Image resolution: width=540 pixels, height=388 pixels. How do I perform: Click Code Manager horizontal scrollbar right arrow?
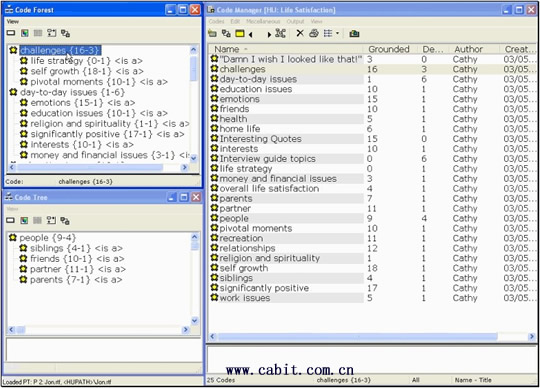(532, 336)
